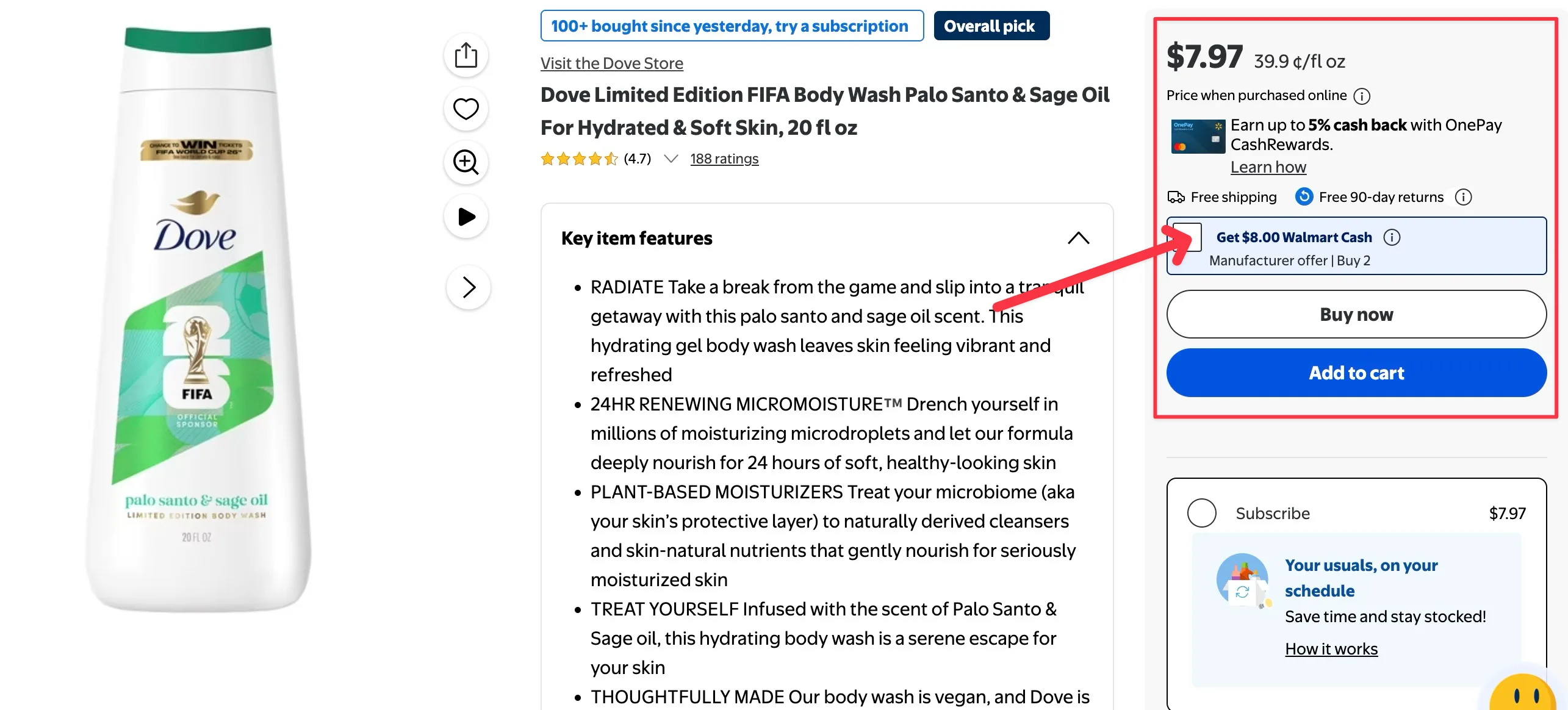Image resolution: width=1568 pixels, height=710 pixels.
Task: Click the OnePay card image
Action: [1198, 137]
